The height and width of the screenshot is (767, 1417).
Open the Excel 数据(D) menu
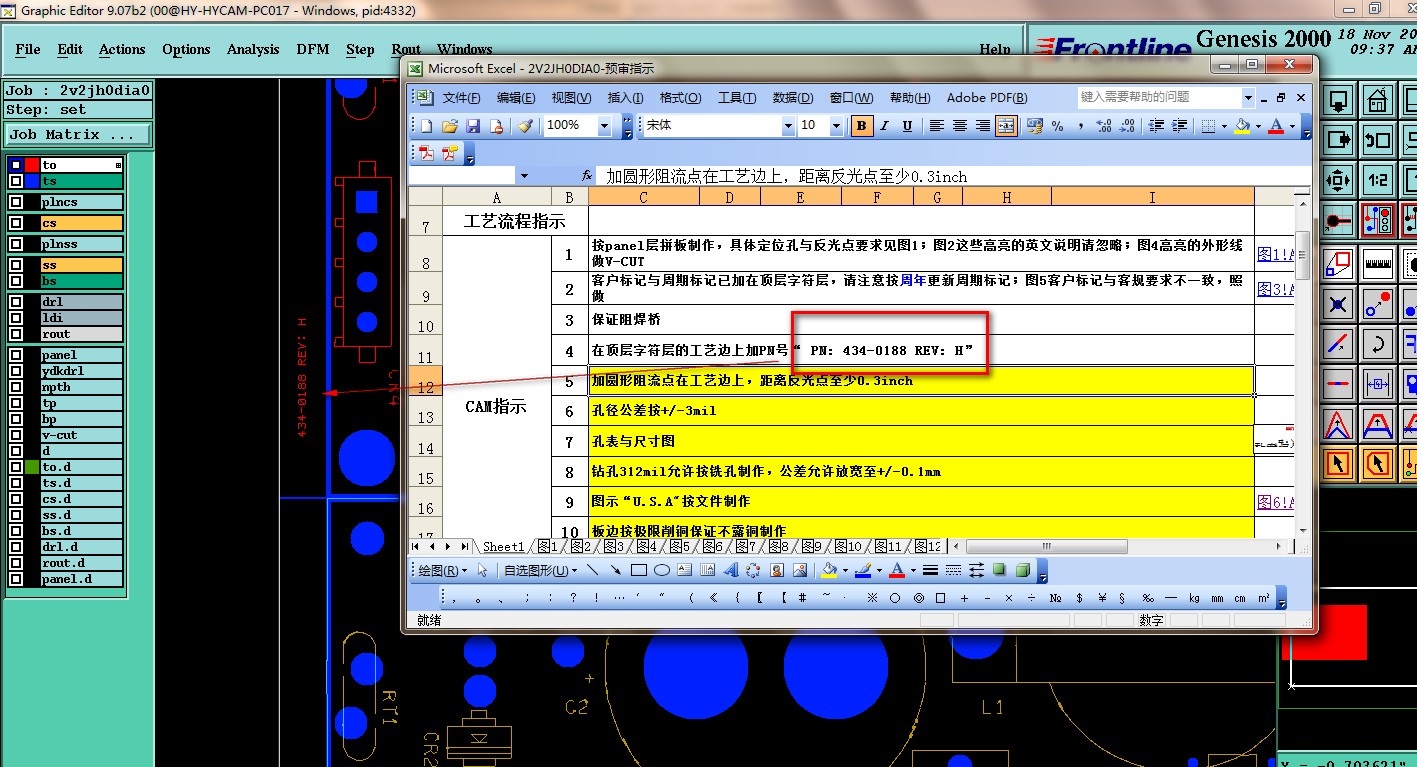click(x=793, y=97)
